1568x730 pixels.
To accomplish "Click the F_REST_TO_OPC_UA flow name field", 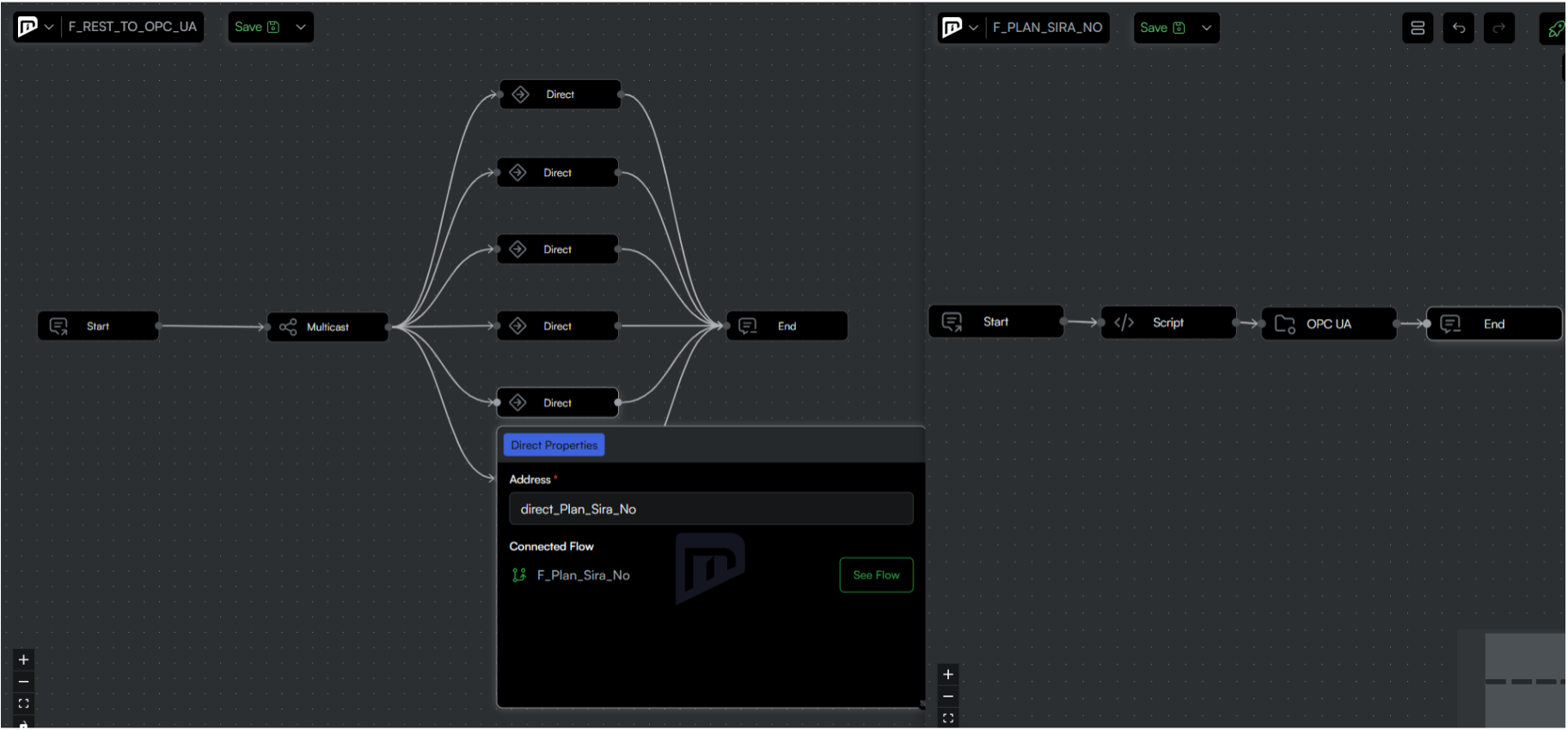I will [x=132, y=27].
